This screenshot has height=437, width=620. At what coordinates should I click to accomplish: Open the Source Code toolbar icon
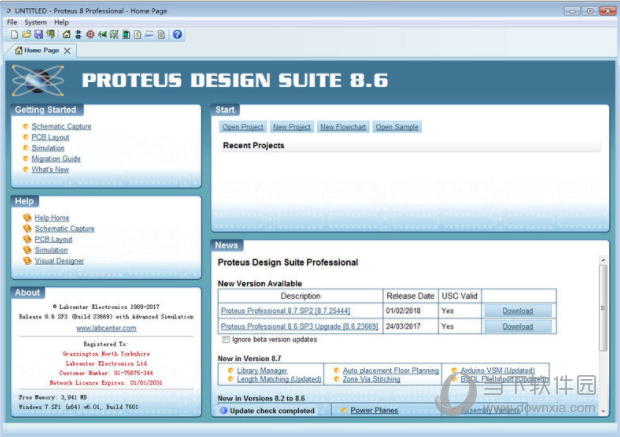149,34
